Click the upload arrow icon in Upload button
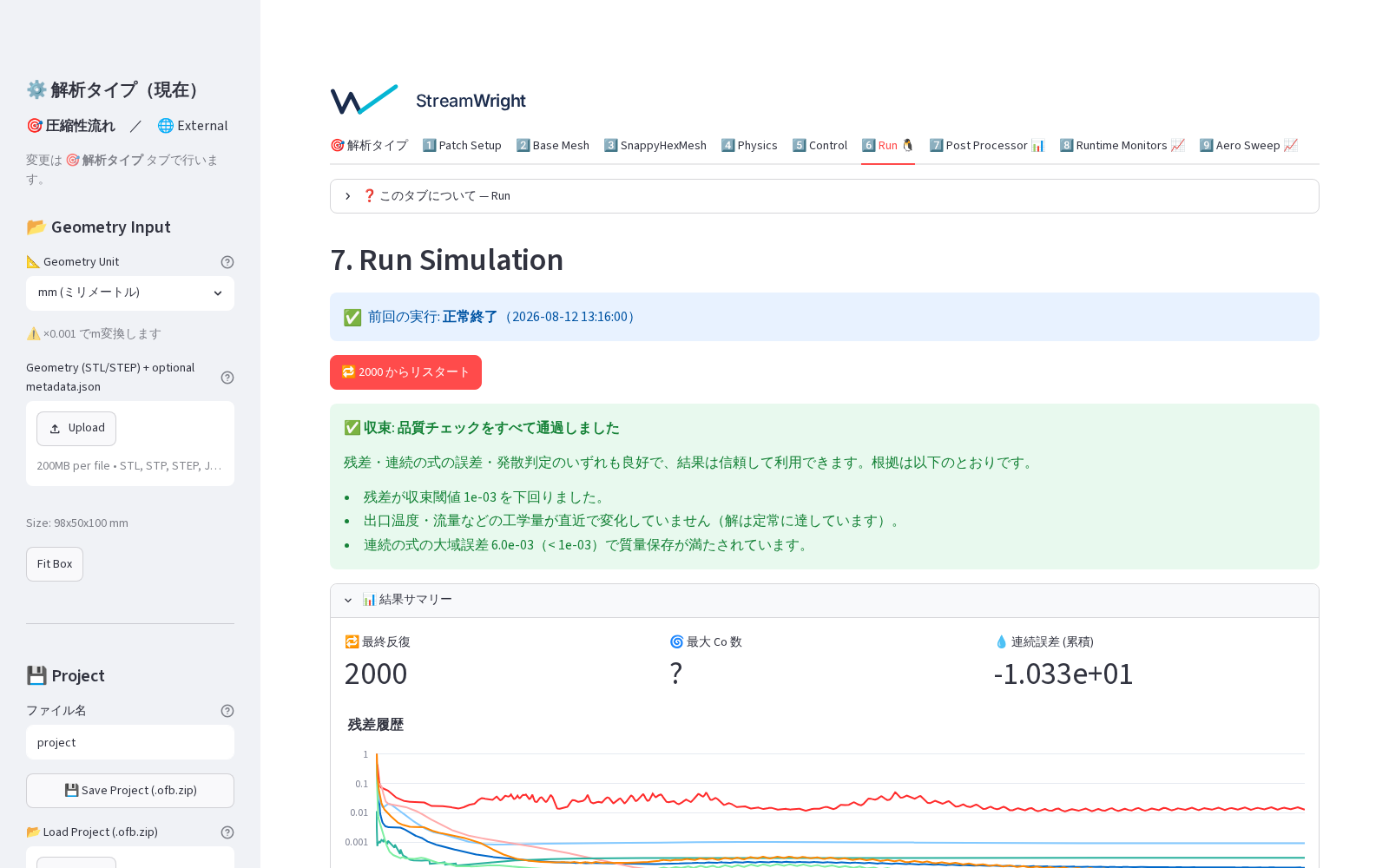The height and width of the screenshot is (868, 1389). pyautogui.click(x=55, y=429)
